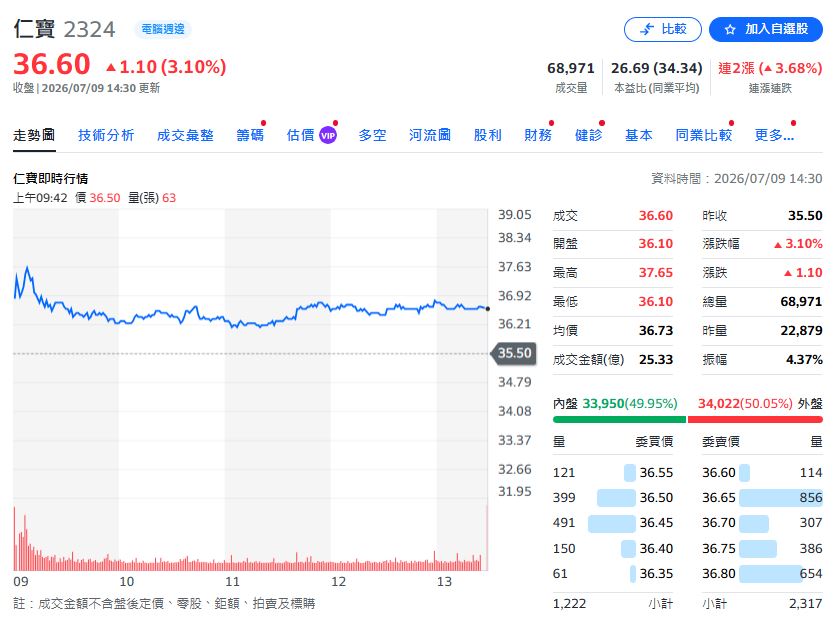The height and width of the screenshot is (622, 838).
Task: Open the 健診 tab
Action: (x=588, y=135)
